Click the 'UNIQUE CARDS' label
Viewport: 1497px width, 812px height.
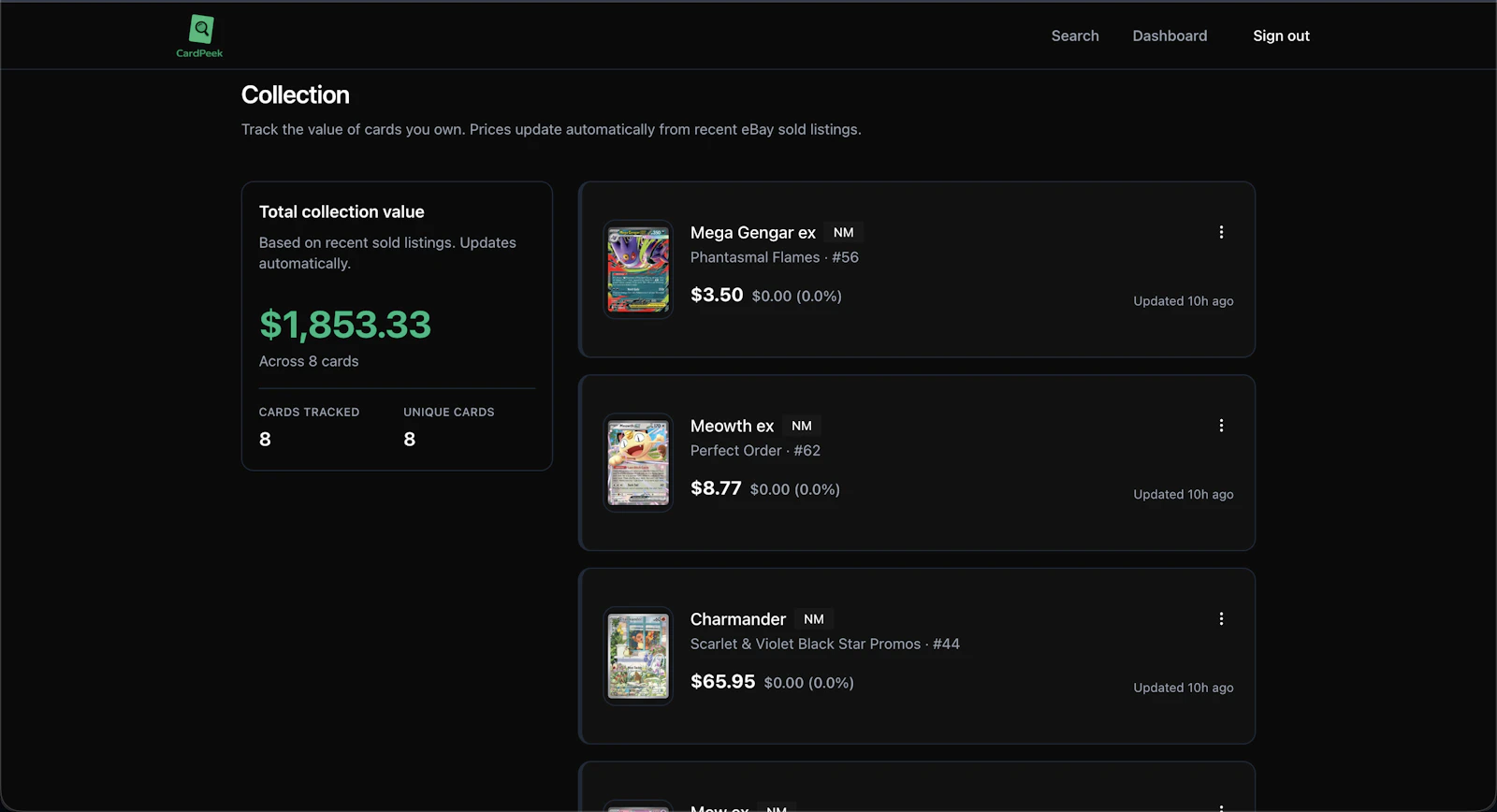click(x=449, y=413)
